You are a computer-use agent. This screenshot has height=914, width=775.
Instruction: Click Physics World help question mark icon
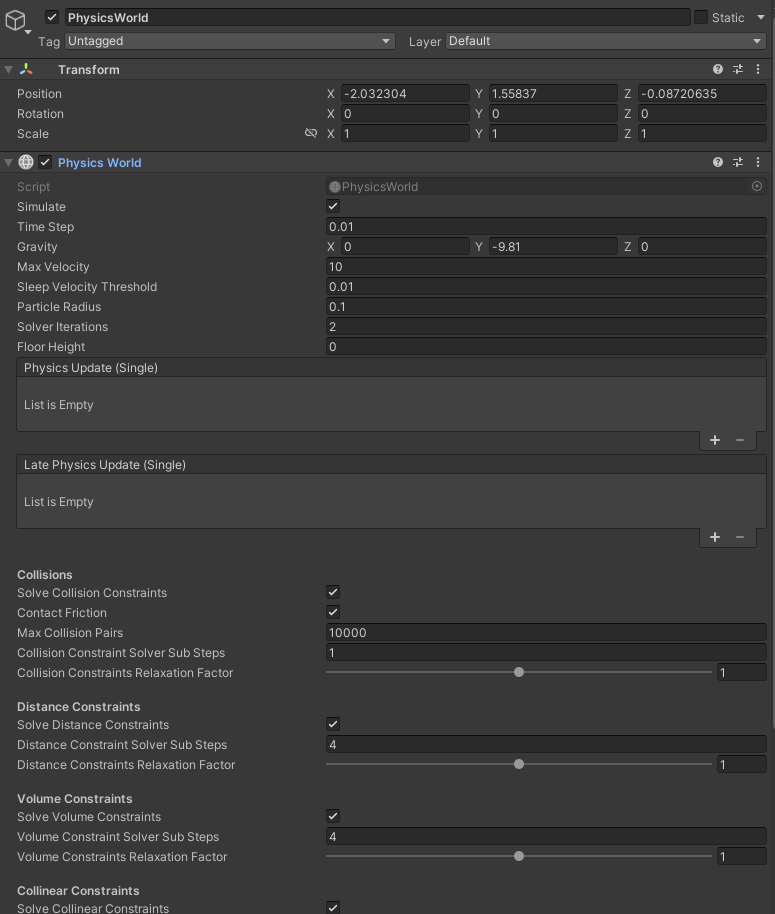point(718,162)
